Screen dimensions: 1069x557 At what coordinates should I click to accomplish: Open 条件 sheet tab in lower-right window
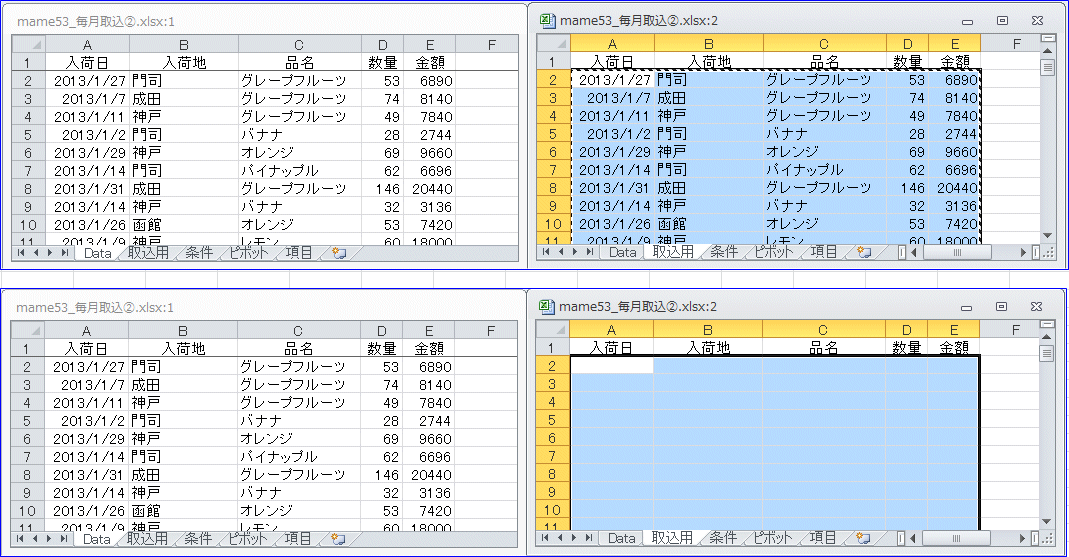(723, 538)
